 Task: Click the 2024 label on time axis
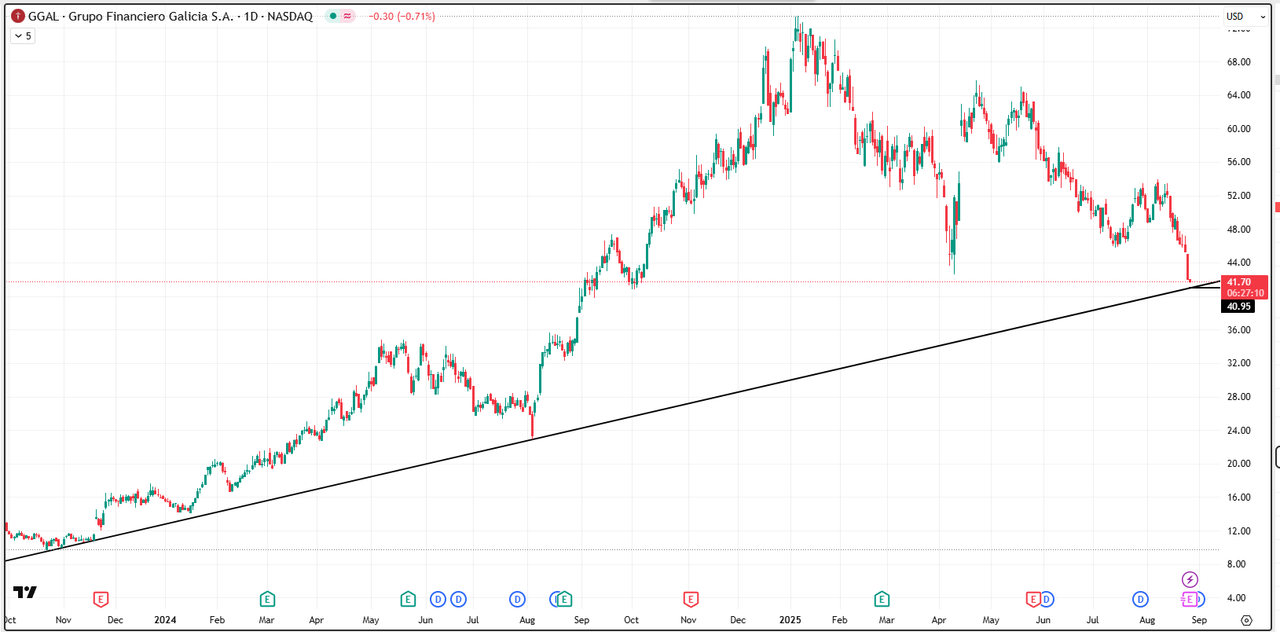click(x=166, y=620)
